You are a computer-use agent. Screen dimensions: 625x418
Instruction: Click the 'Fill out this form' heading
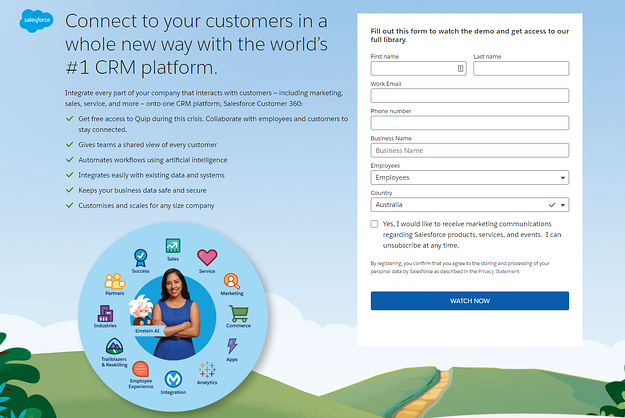click(x=470, y=35)
